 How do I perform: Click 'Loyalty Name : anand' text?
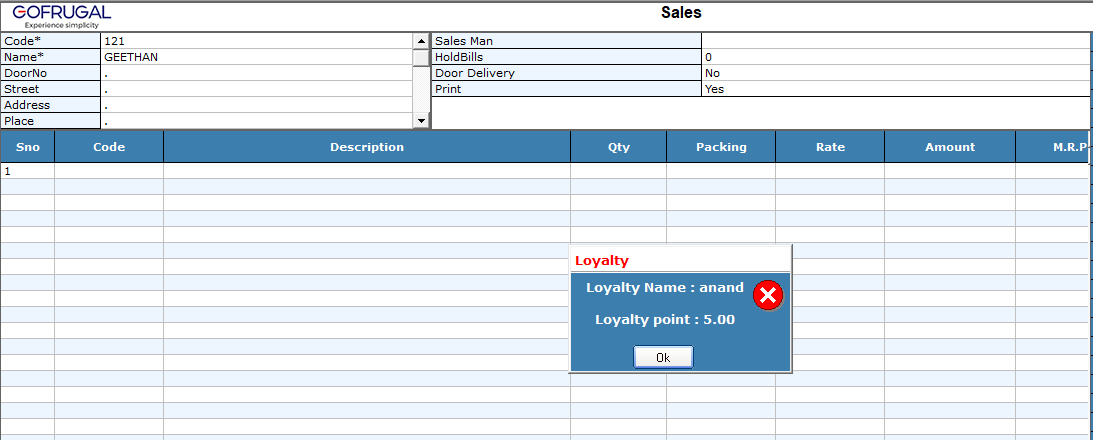pos(665,287)
